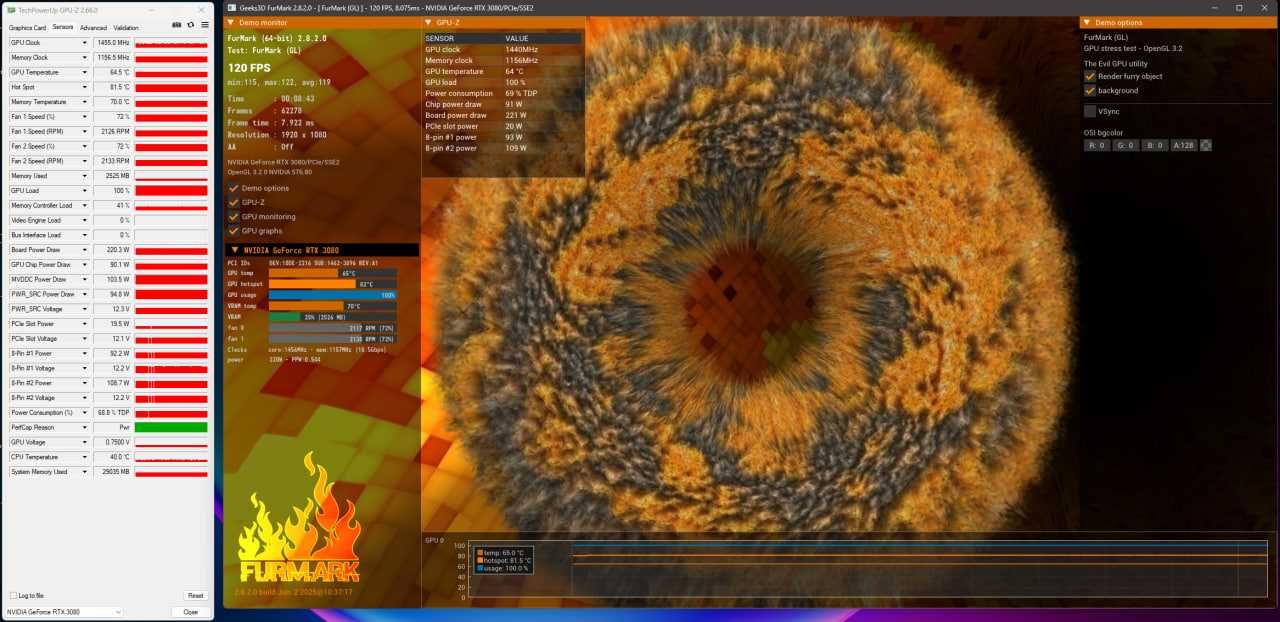Viewport: 1280px width, 622px height.
Task: Open the NVIDIA GeForce RTX 3080 device combo box
Action: click(64, 611)
